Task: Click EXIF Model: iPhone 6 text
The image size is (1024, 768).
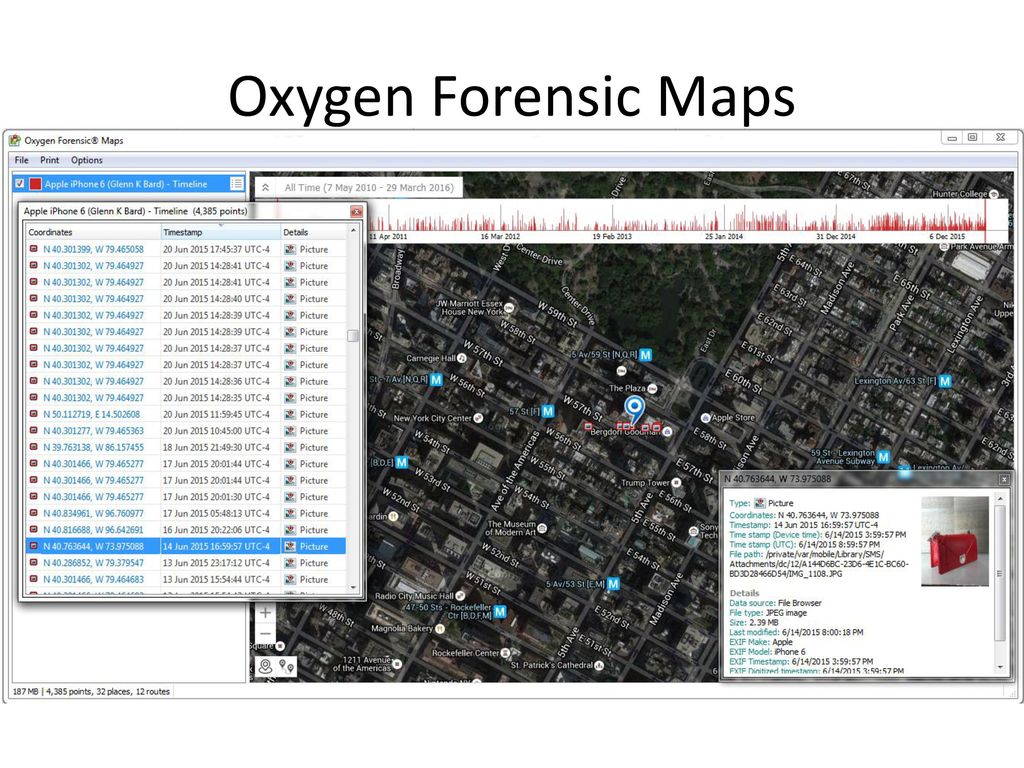Action: click(x=767, y=652)
